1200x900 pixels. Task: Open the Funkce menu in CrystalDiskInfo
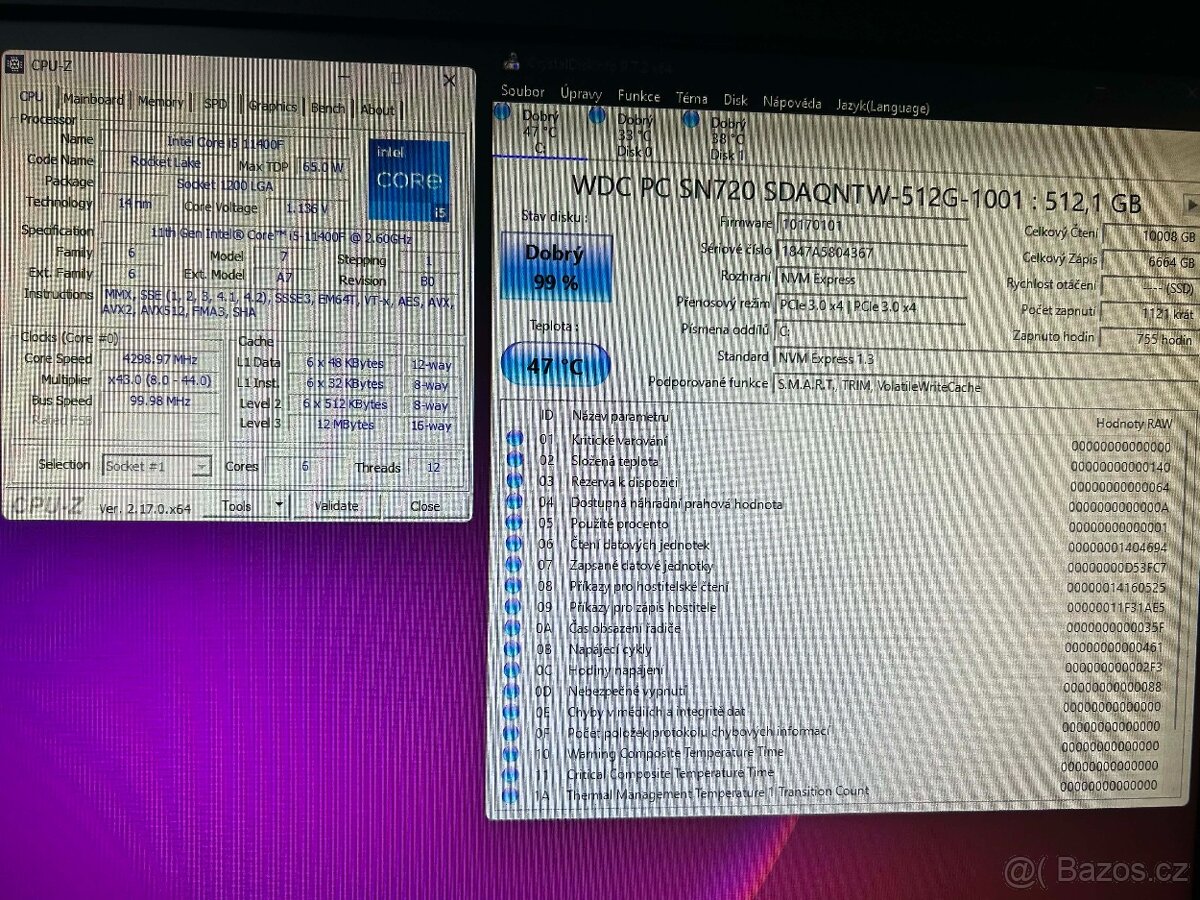(639, 97)
